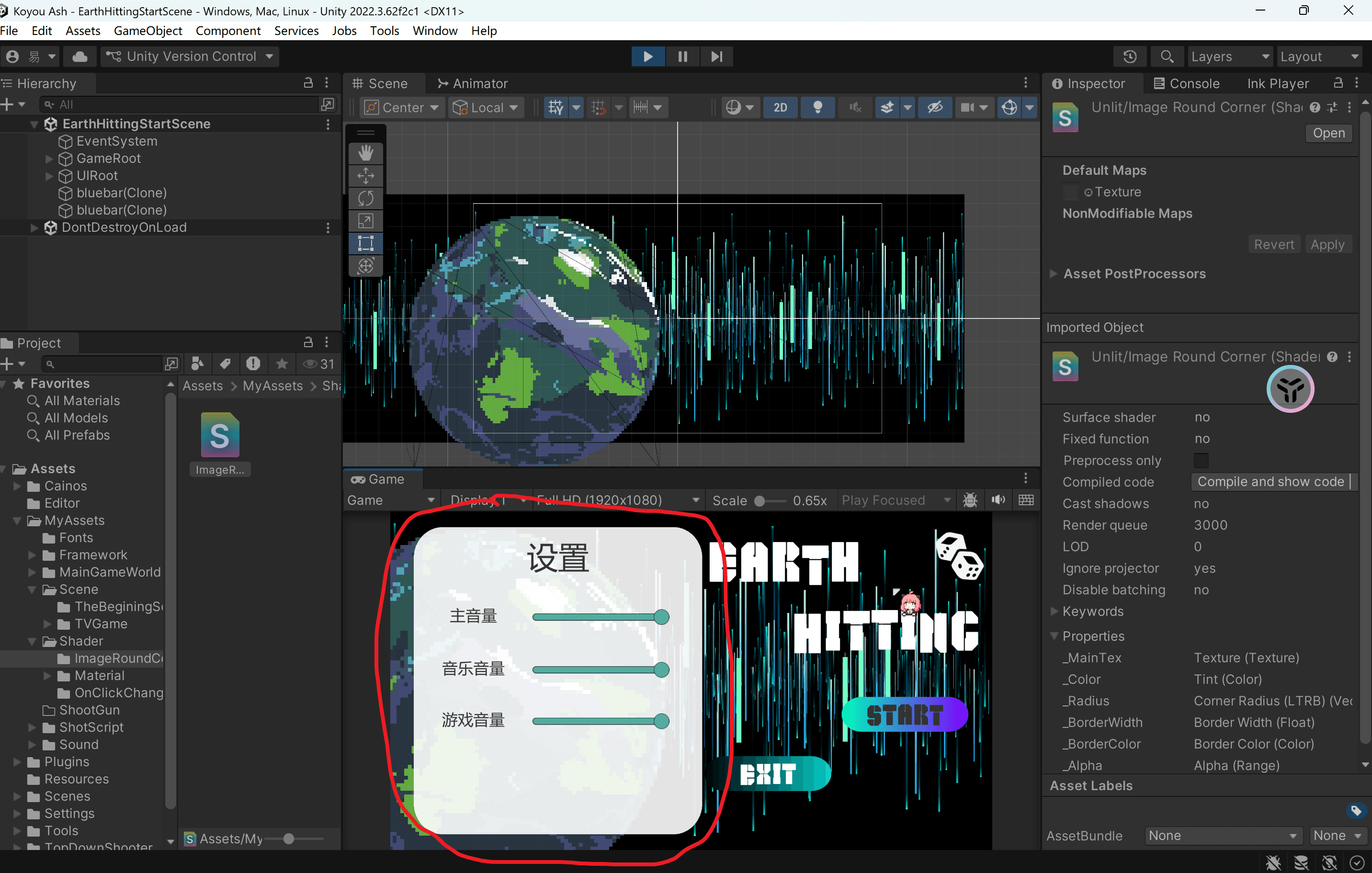Select the Rect Transform tool

(x=365, y=243)
